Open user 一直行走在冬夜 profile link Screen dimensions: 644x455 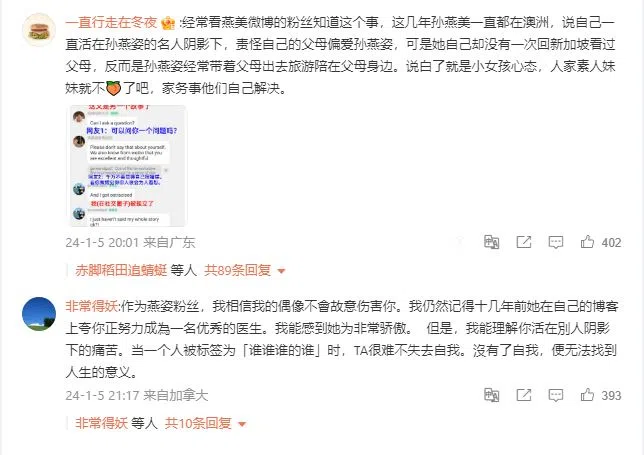pyautogui.click(x=111, y=22)
